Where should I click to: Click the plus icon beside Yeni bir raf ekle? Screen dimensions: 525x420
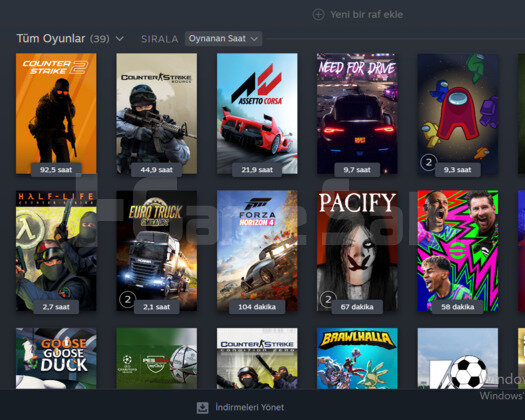[318, 15]
